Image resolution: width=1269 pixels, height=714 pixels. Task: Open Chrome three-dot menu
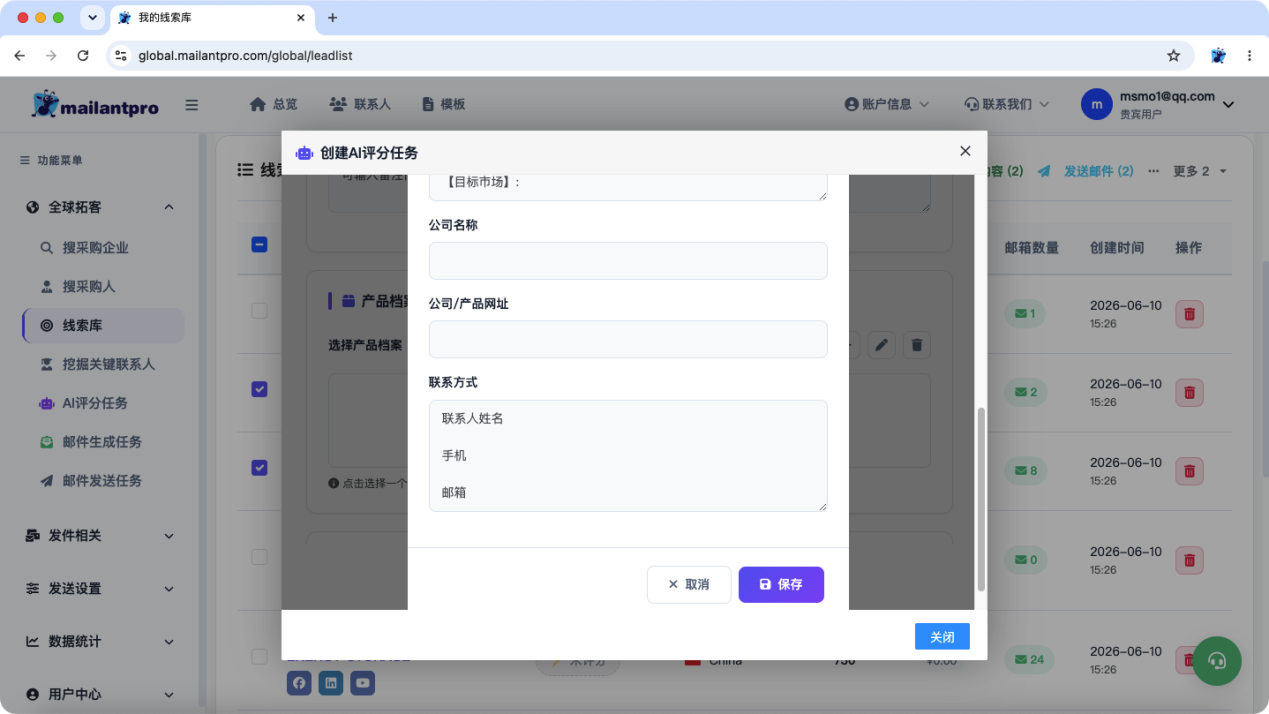(1250, 56)
